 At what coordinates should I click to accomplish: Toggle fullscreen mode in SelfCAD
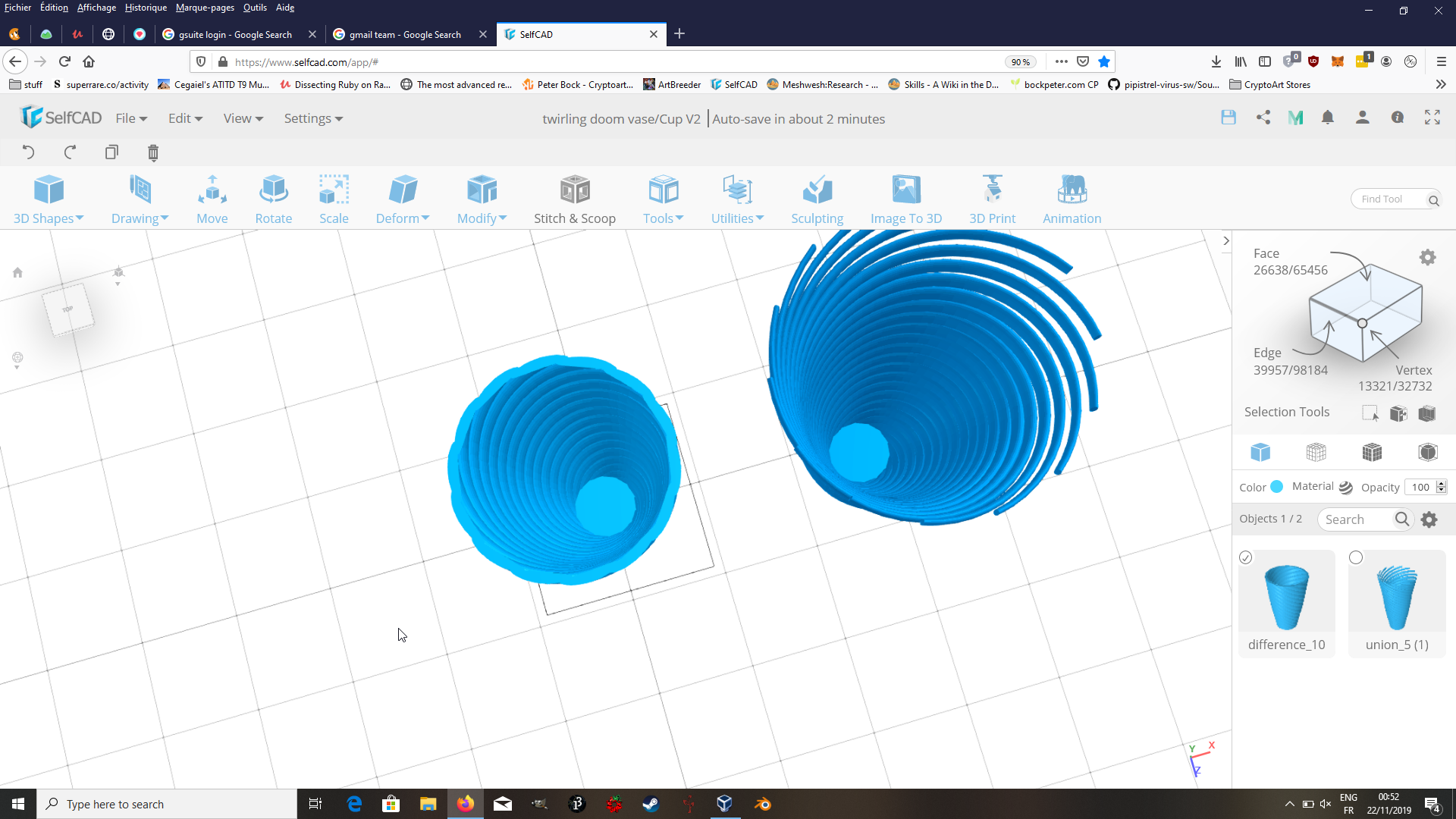click(x=1432, y=118)
